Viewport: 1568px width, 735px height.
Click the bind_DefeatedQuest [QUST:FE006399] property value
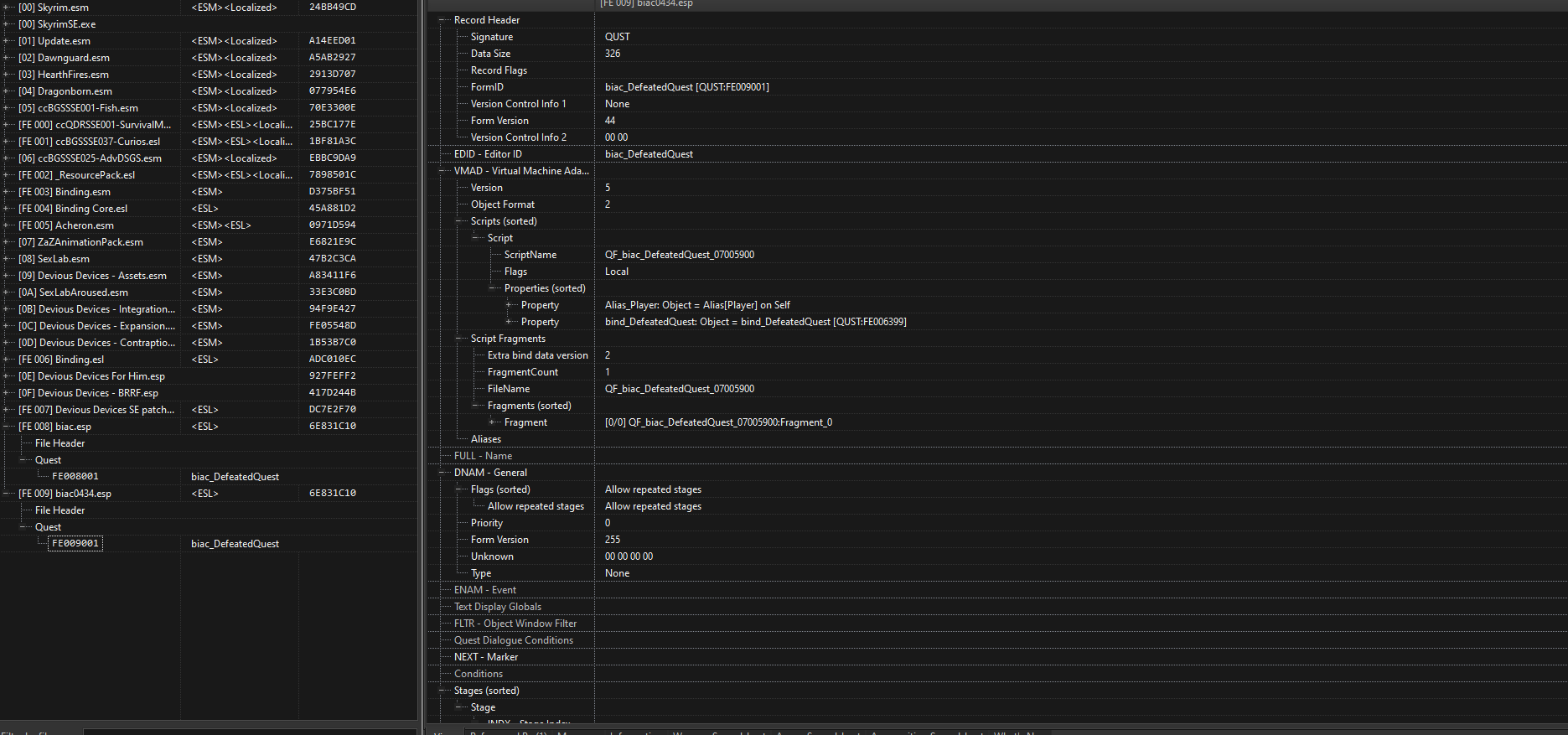click(x=756, y=322)
